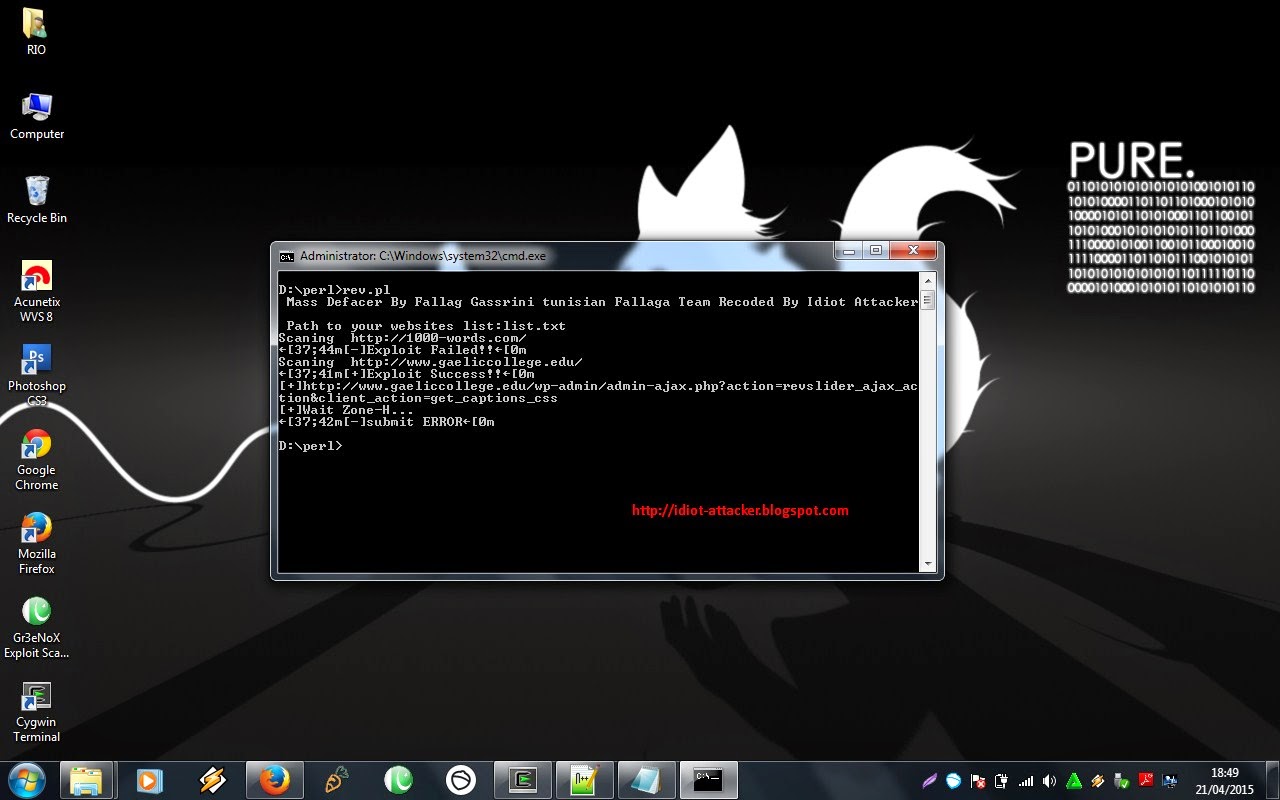
Task: Click the Show desktop button
Action: tap(1272, 780)
